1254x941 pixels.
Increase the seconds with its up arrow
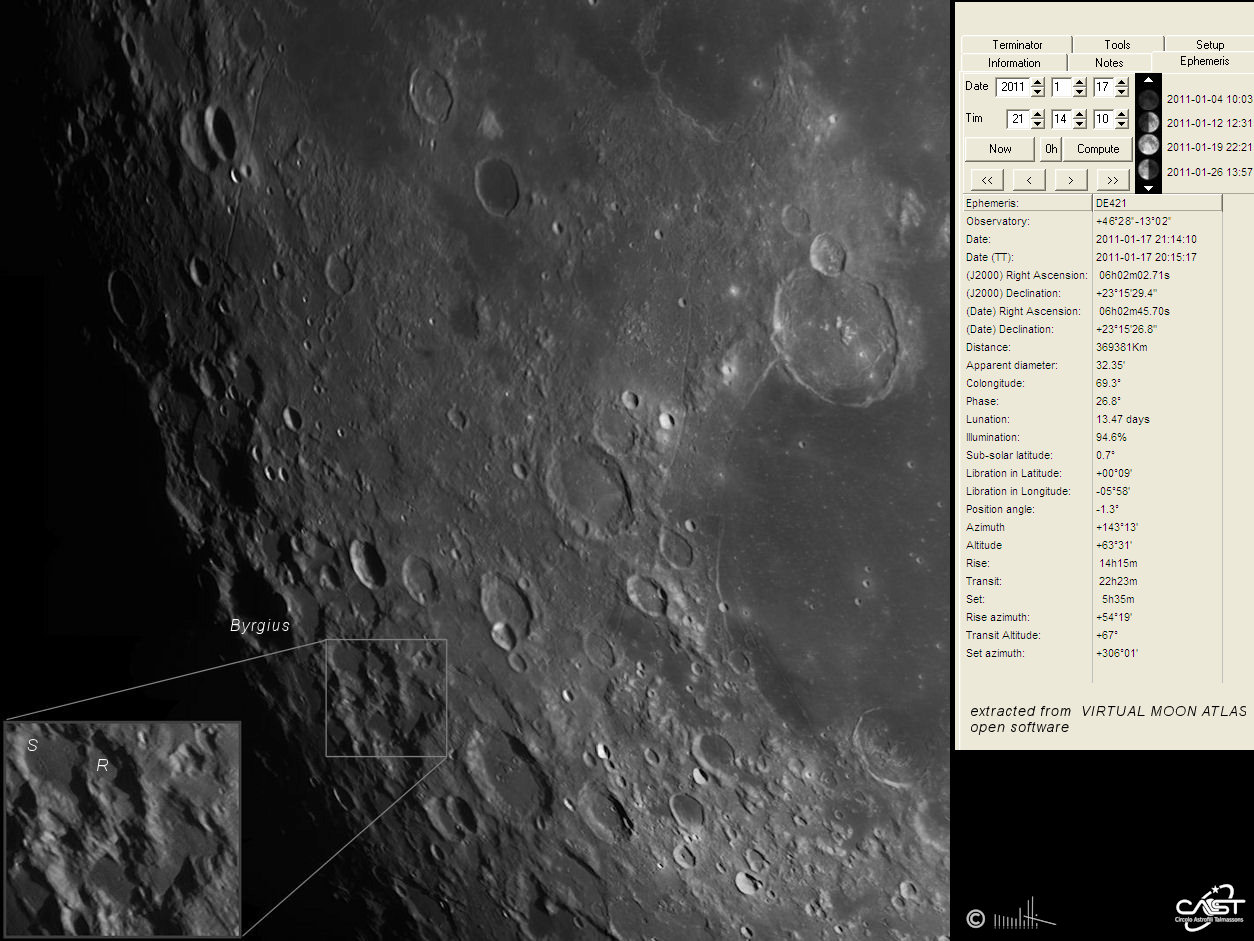point(1121,115)
